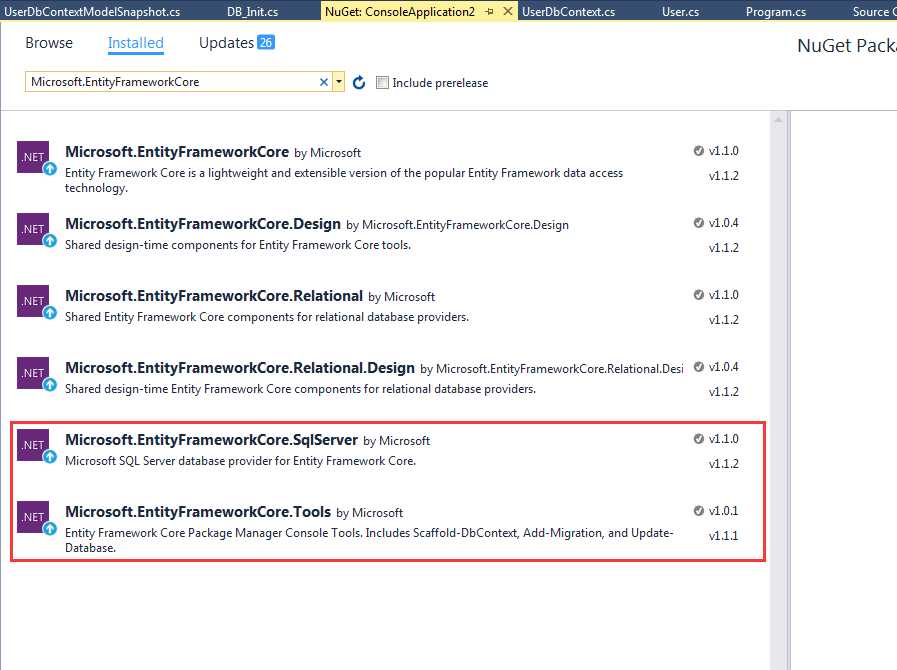Click the .NET icon of Microsoft.EntityFrameworkCore.Design package
The width and height of the screenshot is (897, 670).
[33, 229]
